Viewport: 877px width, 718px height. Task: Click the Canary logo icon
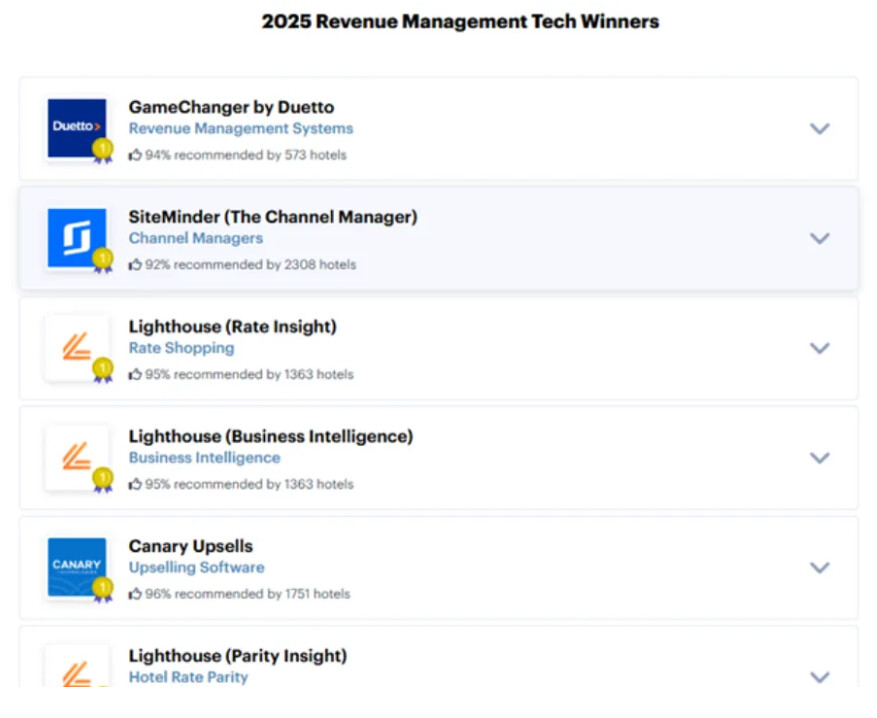tap(77, 567)
